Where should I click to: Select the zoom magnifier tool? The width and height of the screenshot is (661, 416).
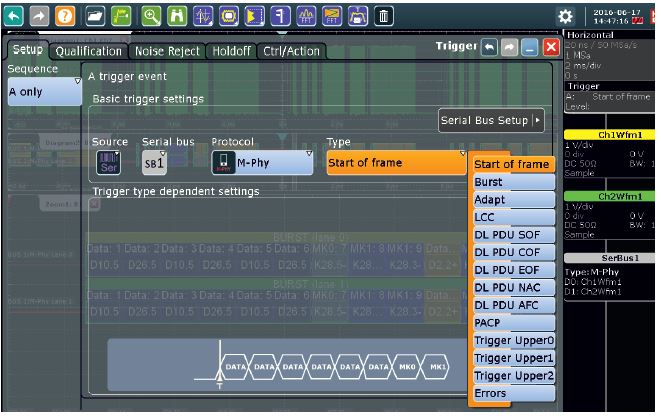(x=152, y=16)
